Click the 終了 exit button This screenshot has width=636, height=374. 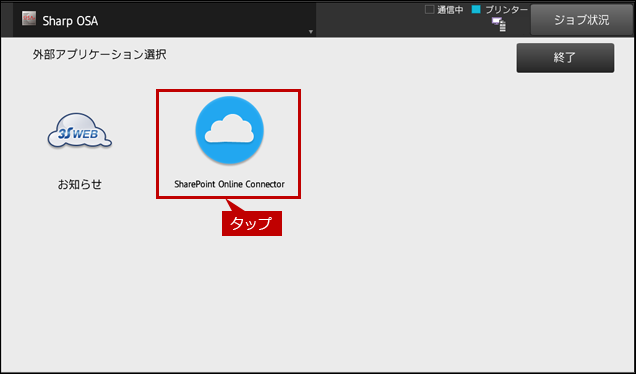click(x=565, y=58)
